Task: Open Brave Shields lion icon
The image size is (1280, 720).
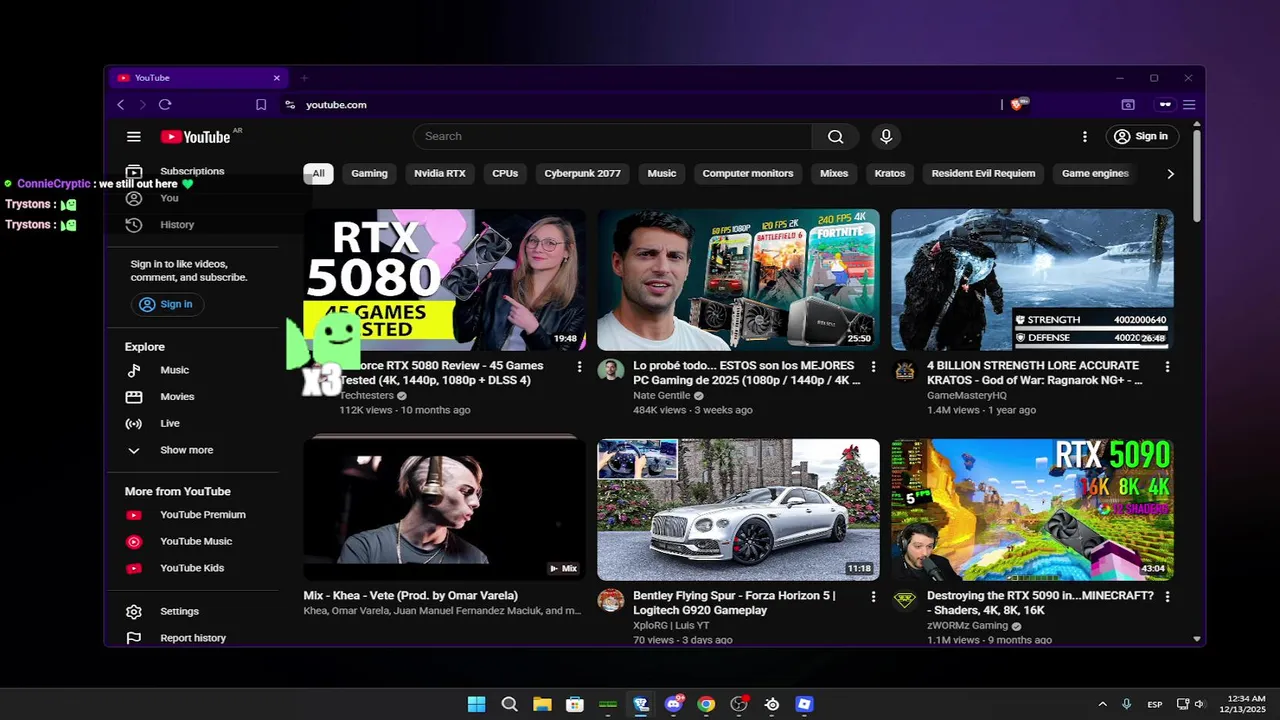Action: point(1019,104)
